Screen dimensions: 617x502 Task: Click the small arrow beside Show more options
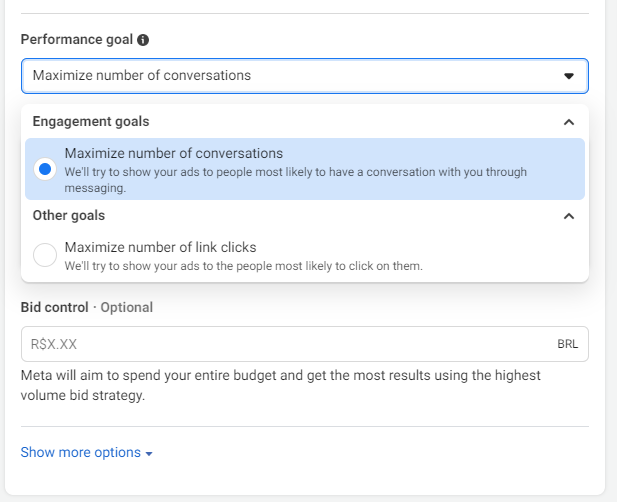point(149,454)
